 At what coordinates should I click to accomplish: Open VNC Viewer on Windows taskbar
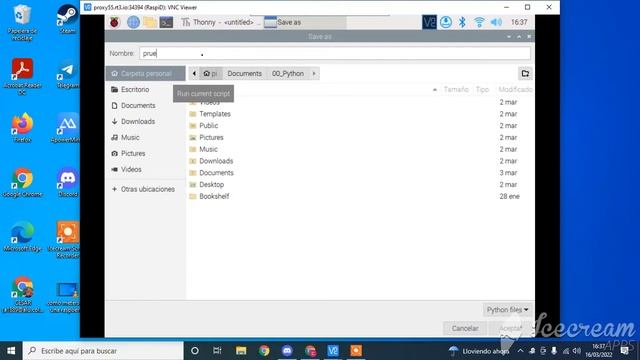pos(333,351)
